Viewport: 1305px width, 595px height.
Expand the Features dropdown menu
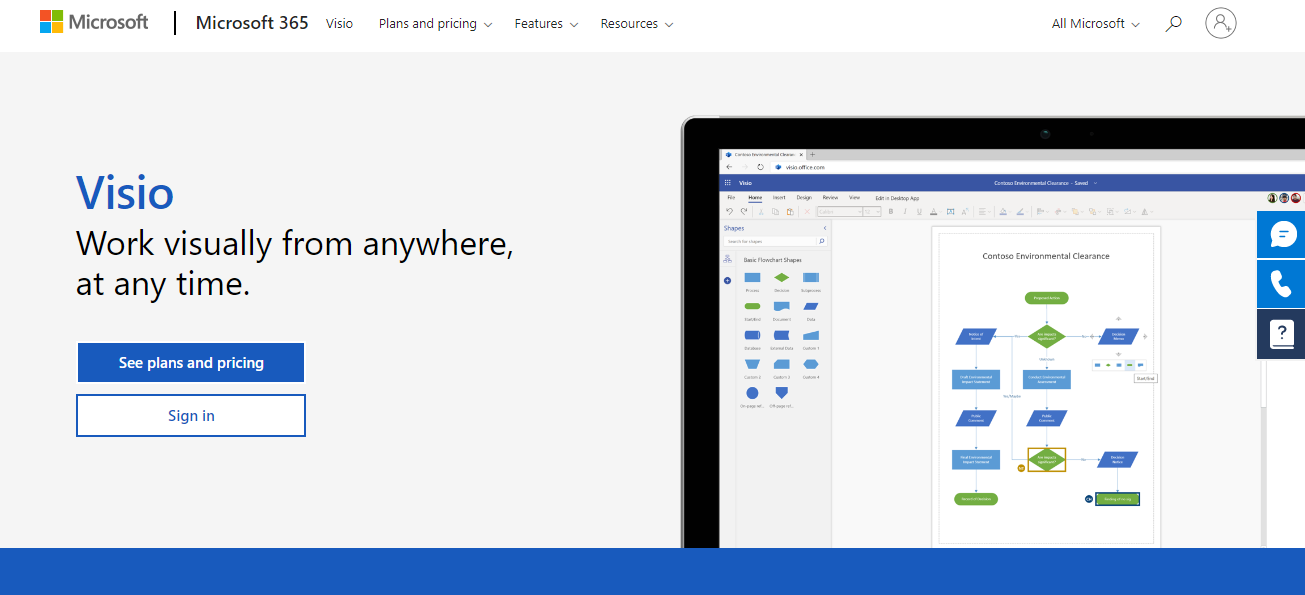546,23
